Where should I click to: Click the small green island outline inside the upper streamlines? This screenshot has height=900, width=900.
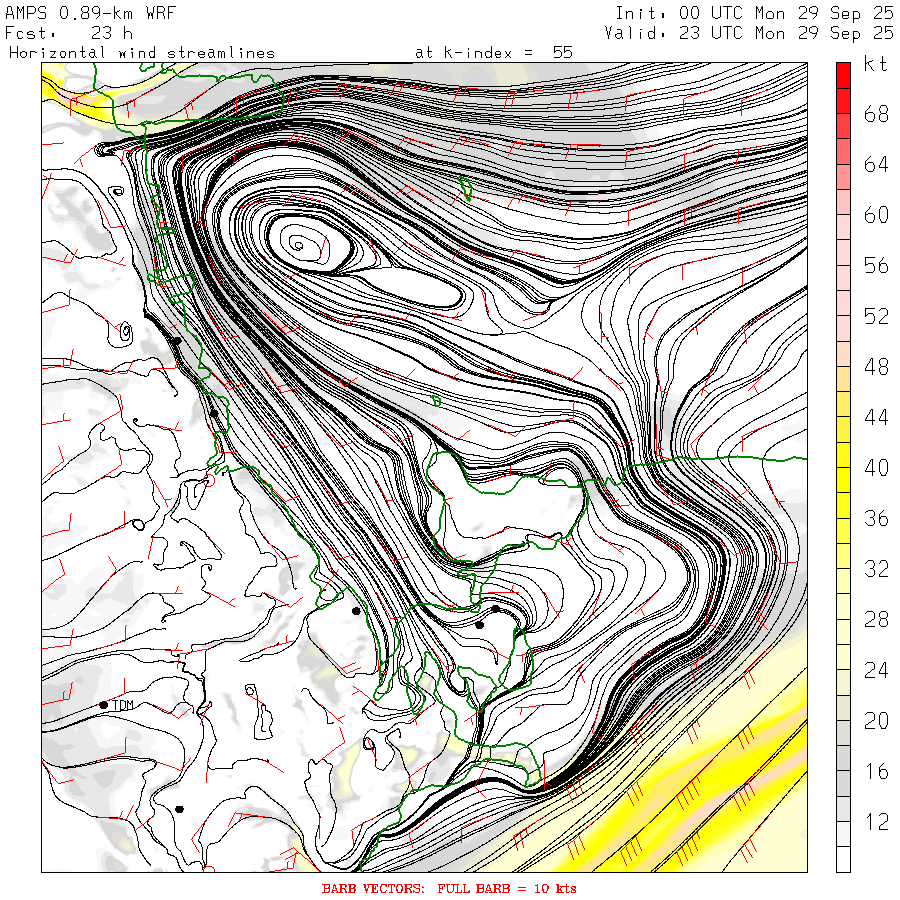coord(465,186)
